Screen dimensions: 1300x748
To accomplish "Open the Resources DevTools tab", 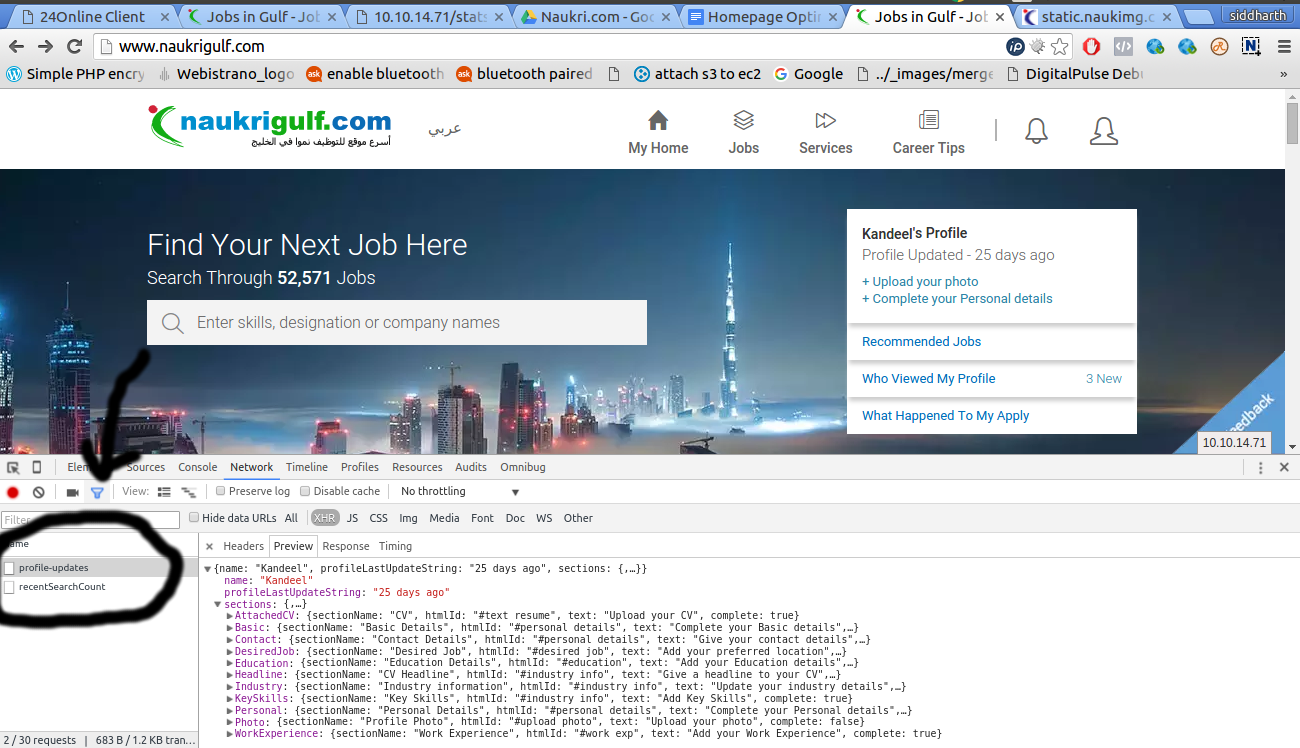I will click(x=417, y=467).
